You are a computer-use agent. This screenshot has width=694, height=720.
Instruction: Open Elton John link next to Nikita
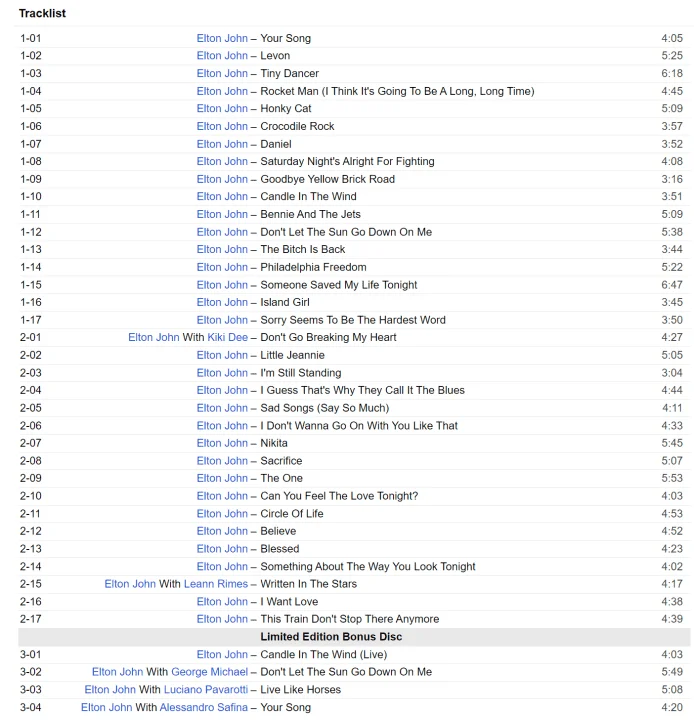pos(222,443)
